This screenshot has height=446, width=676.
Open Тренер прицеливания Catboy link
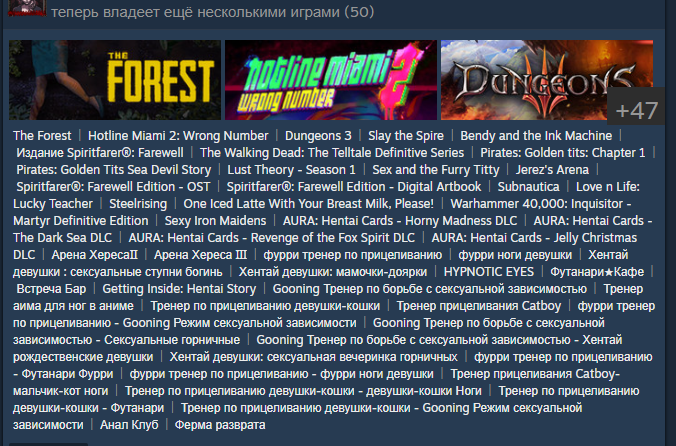point(479,306)
